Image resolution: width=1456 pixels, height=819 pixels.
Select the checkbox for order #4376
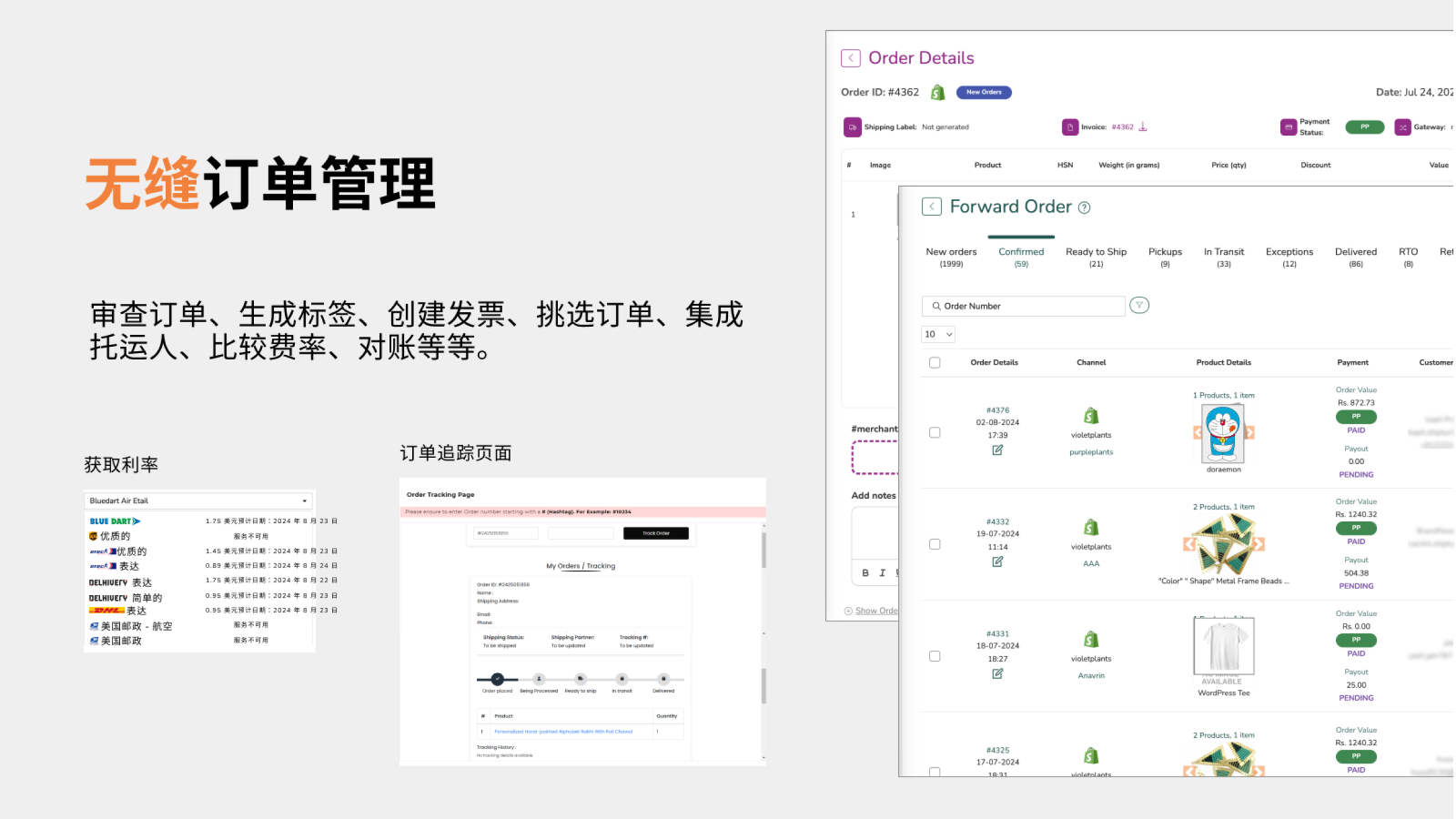coord(935,433)
